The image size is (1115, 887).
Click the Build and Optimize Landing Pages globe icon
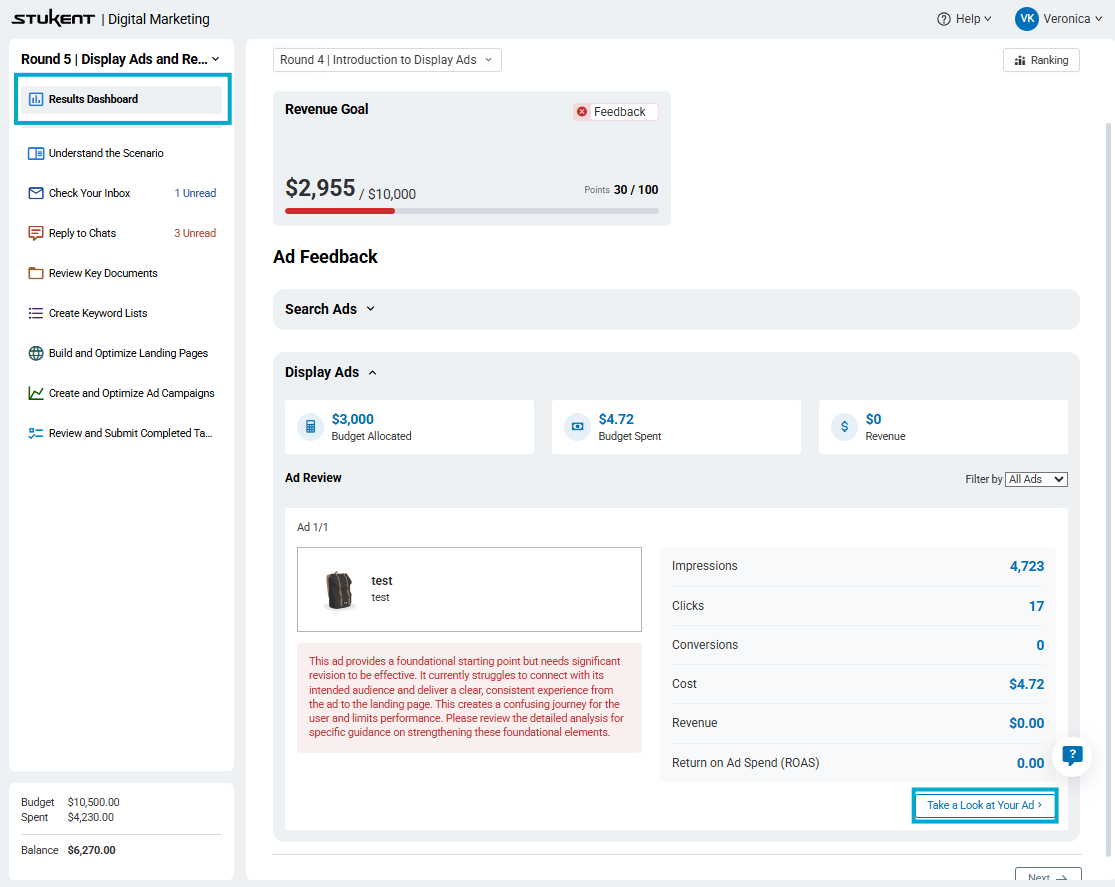coord(36,354)
